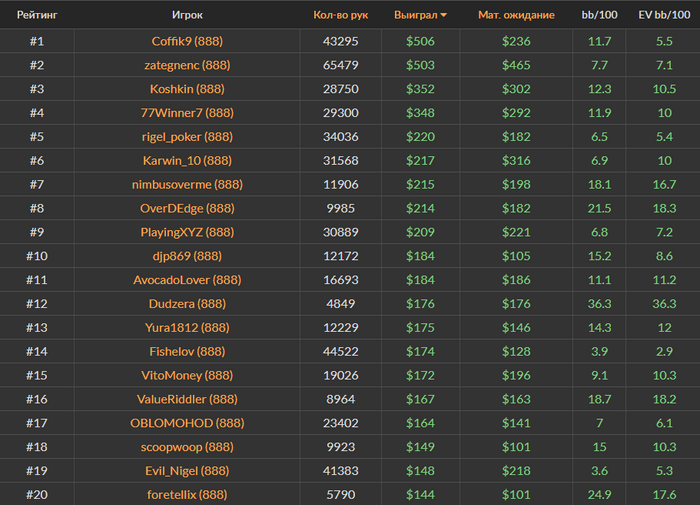Sort by the Выиграл column header
700x505 pixels.
click(x=419, y=15)
